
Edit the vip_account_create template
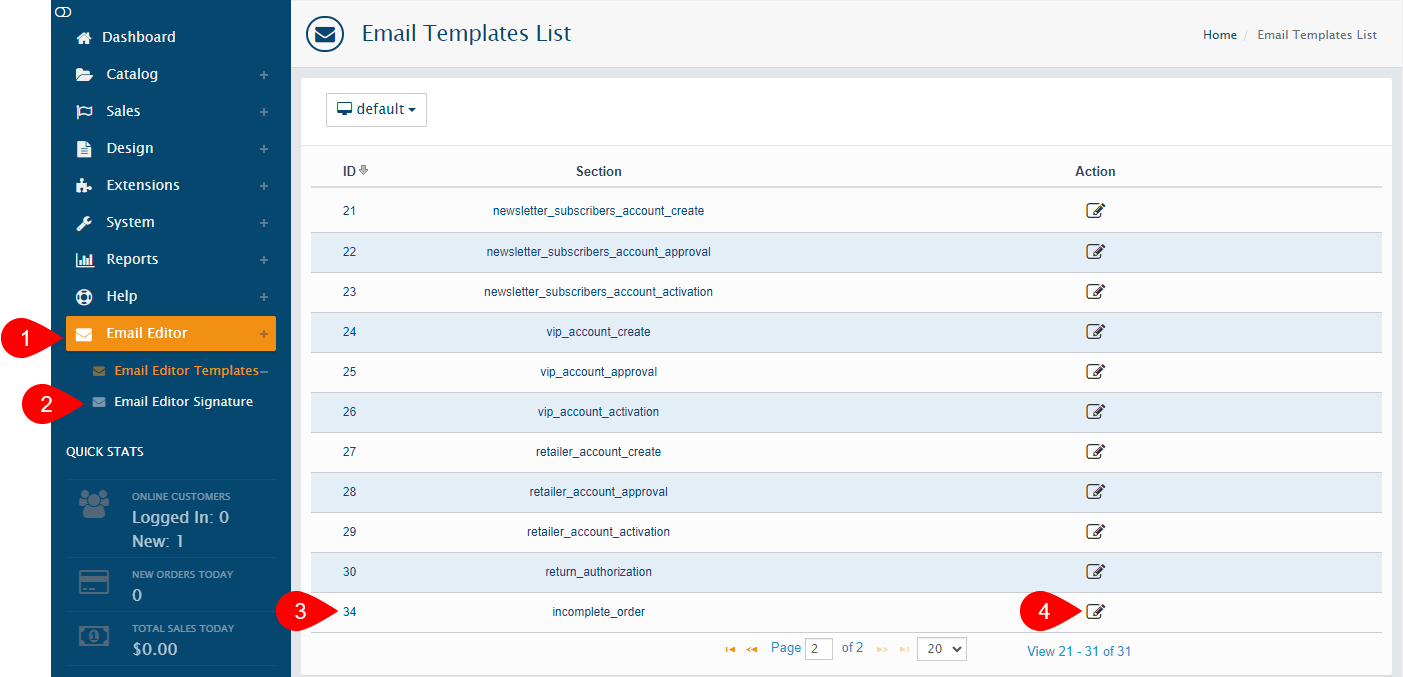[1095, 331]
